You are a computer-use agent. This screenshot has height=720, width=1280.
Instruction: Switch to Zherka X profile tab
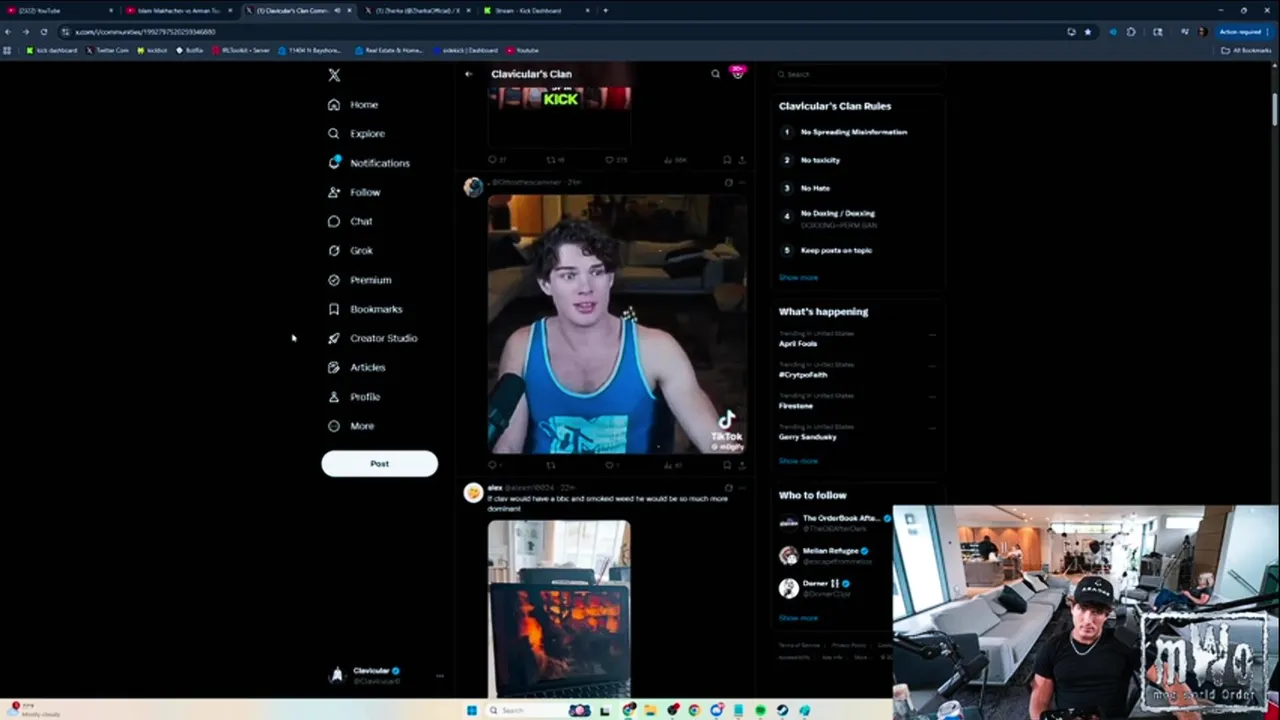coord(417,10)
